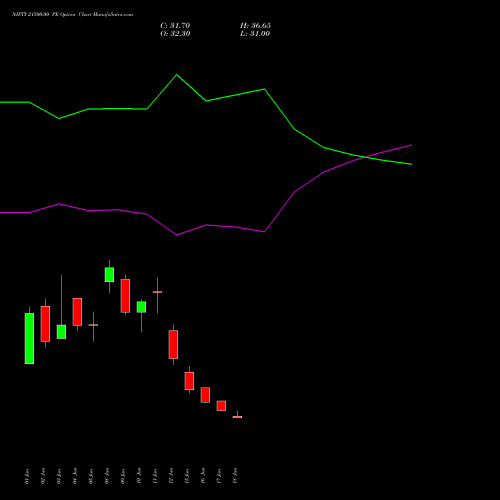Click the tall green candle for 01 Jan
500x500 pixels.
point(29,338)
